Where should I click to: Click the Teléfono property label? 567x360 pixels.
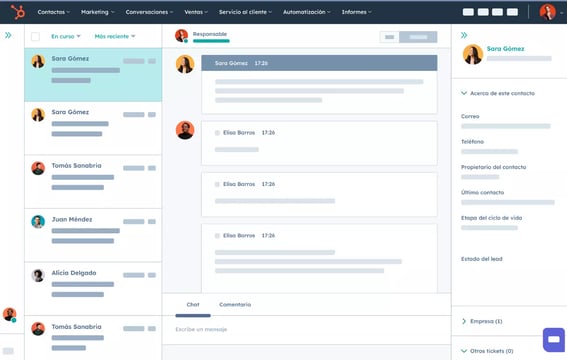472,142
